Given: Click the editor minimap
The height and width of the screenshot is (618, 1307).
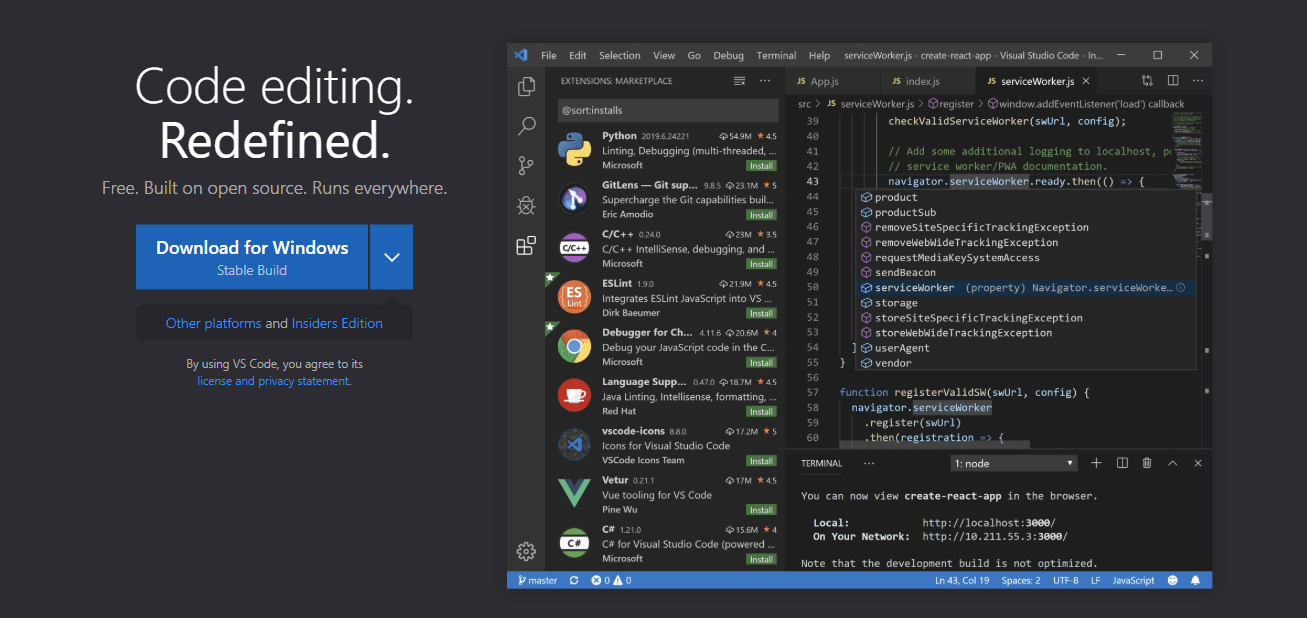Looking at the screenshot, I should pos(1185,150).
